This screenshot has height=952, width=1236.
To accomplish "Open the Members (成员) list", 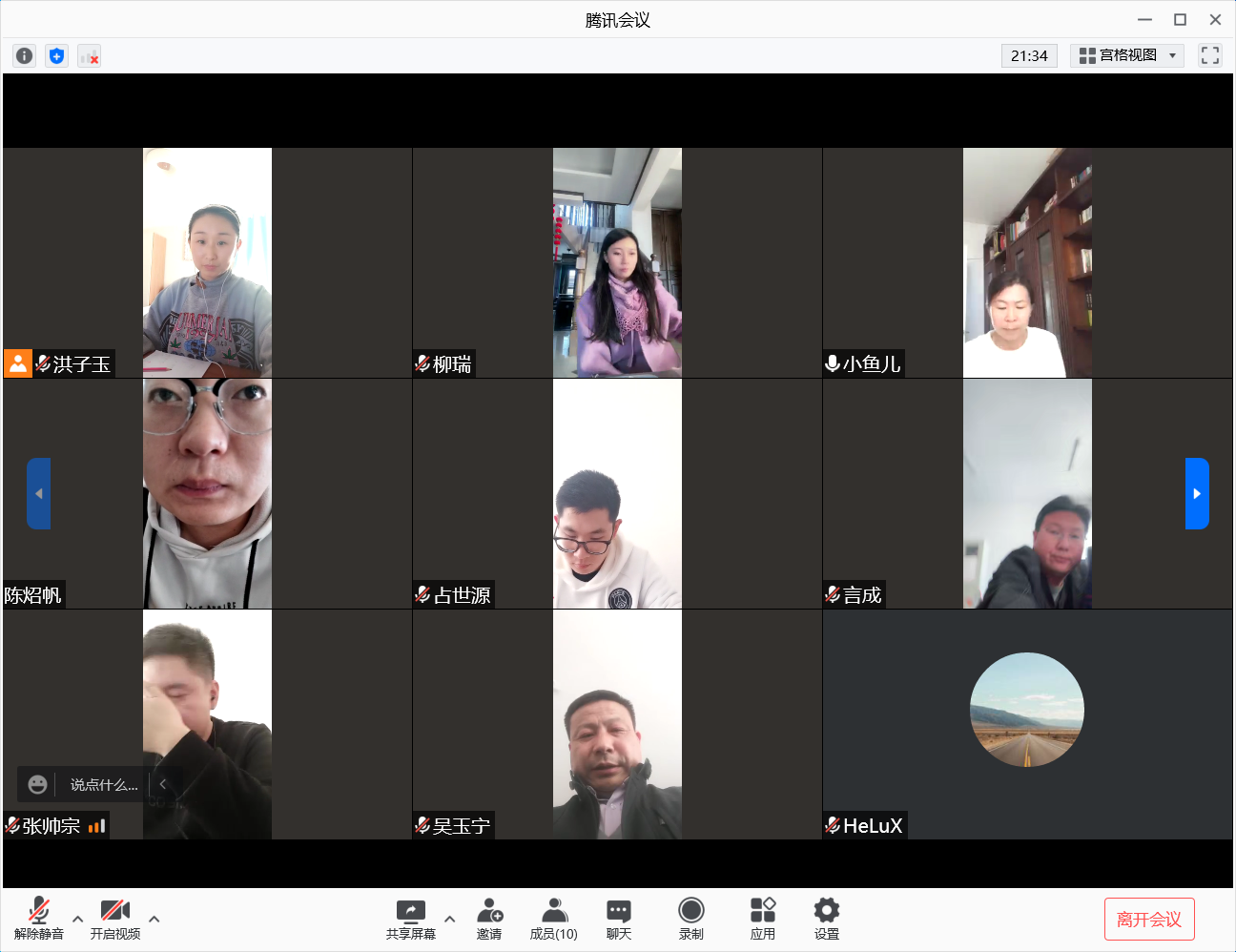I will pos(553,919).
